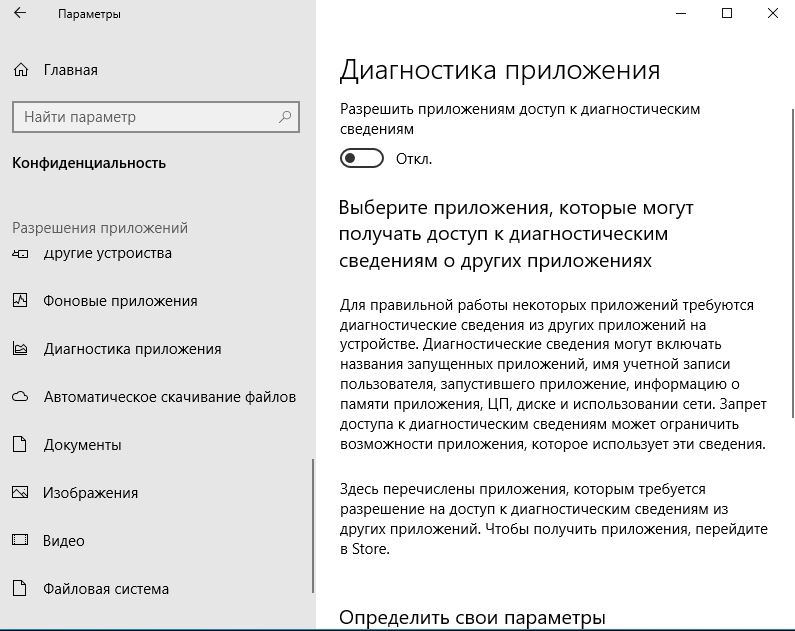Click the Другие устройства icon

point(20,253)
